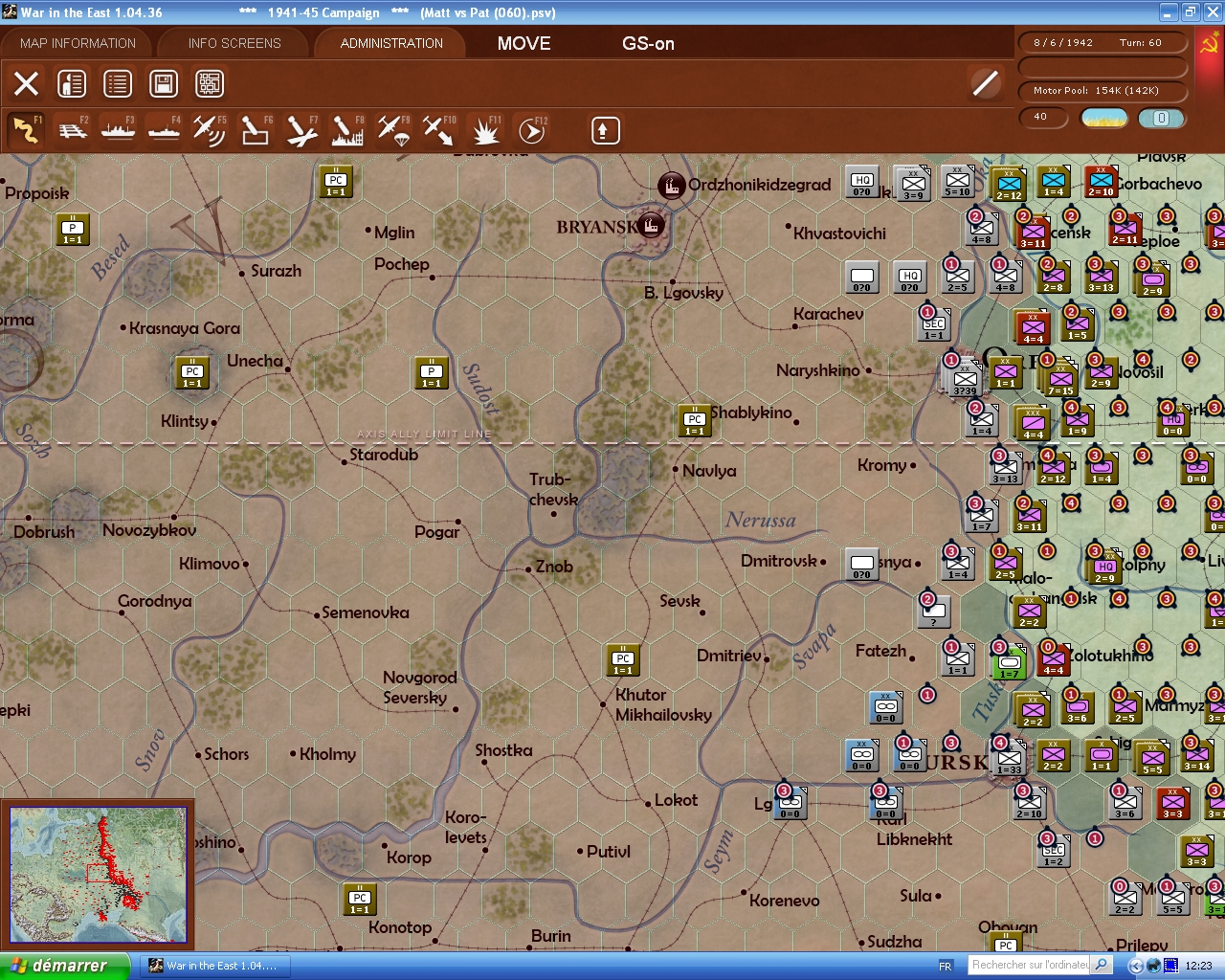Click the overview minimap

tap(98, 876)
